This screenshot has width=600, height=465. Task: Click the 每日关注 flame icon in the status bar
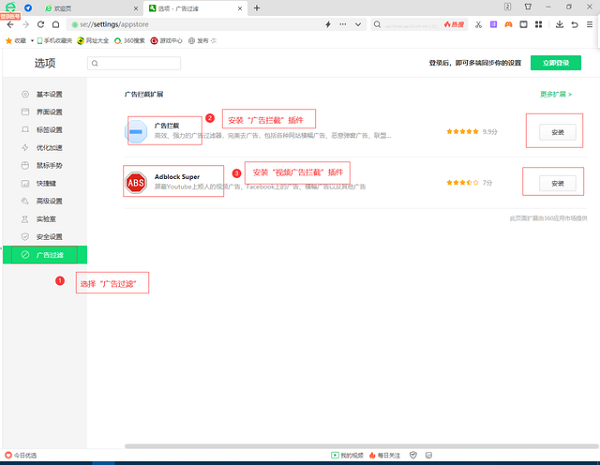pyautogui.click(x=372, y=456)
